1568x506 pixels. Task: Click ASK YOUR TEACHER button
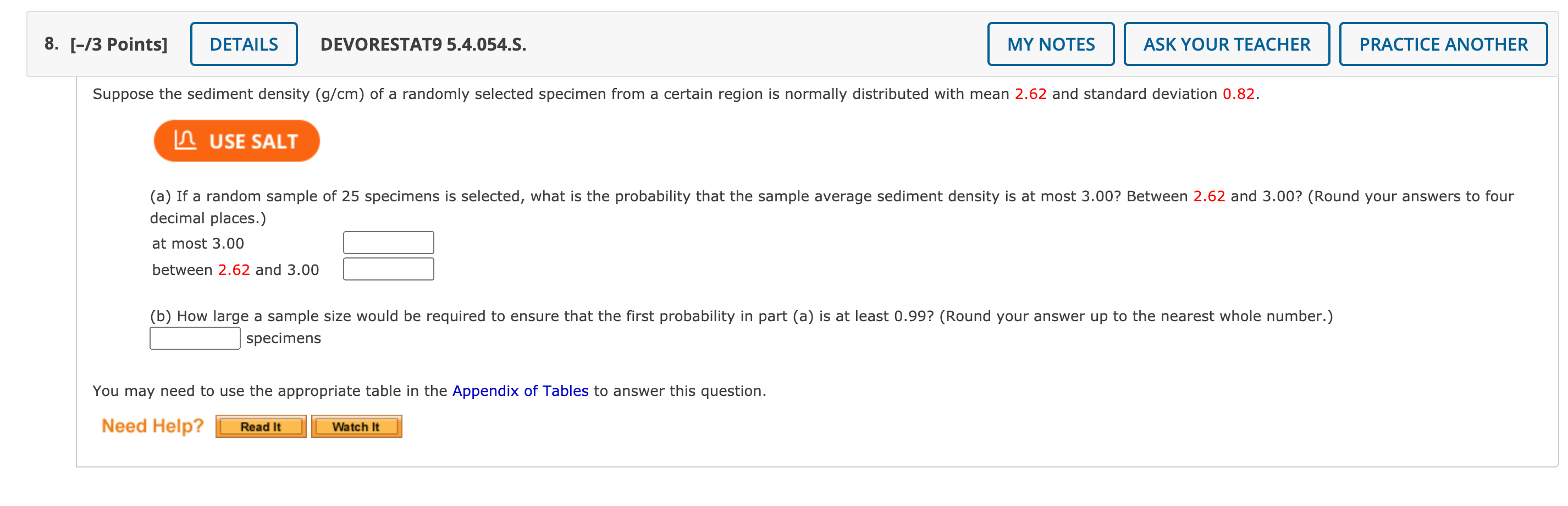1227,44
